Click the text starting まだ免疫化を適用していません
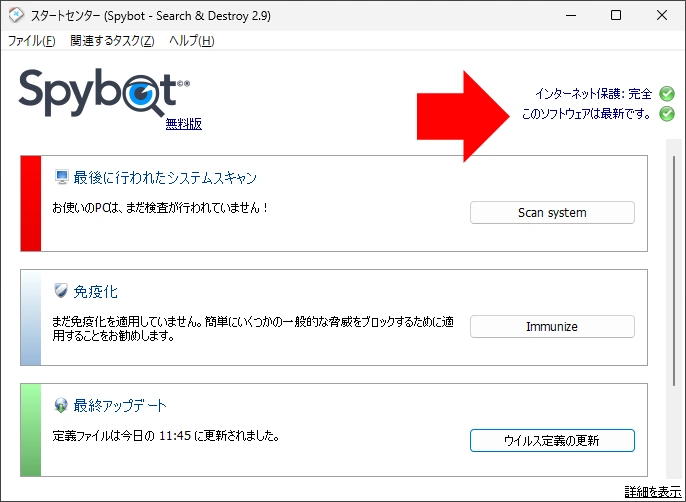The image size is (686, 502). (x=253, y=329)
